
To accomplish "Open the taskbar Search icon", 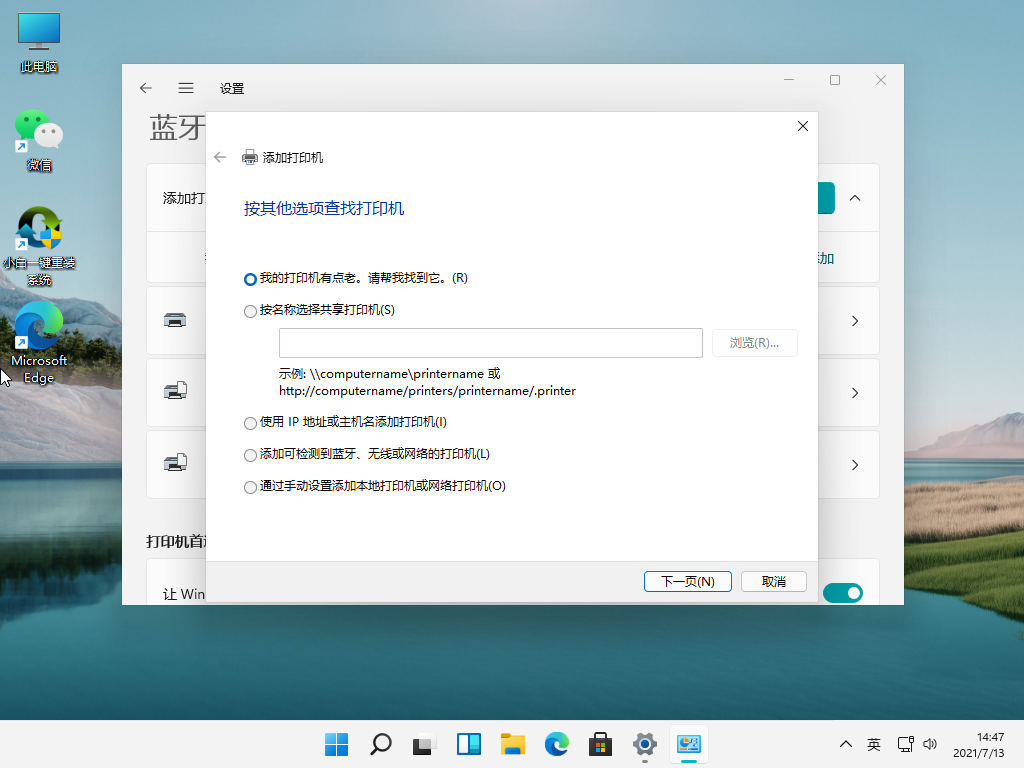I will [x=381, y=744].
